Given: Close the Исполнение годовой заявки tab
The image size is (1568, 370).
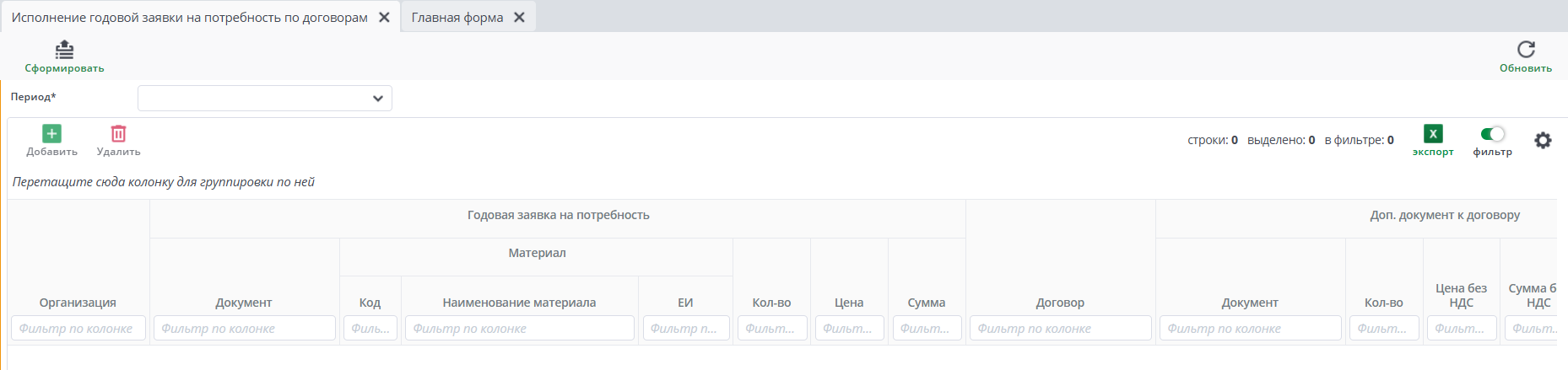Looking at the screenshot, I should (x=384, y=17).
